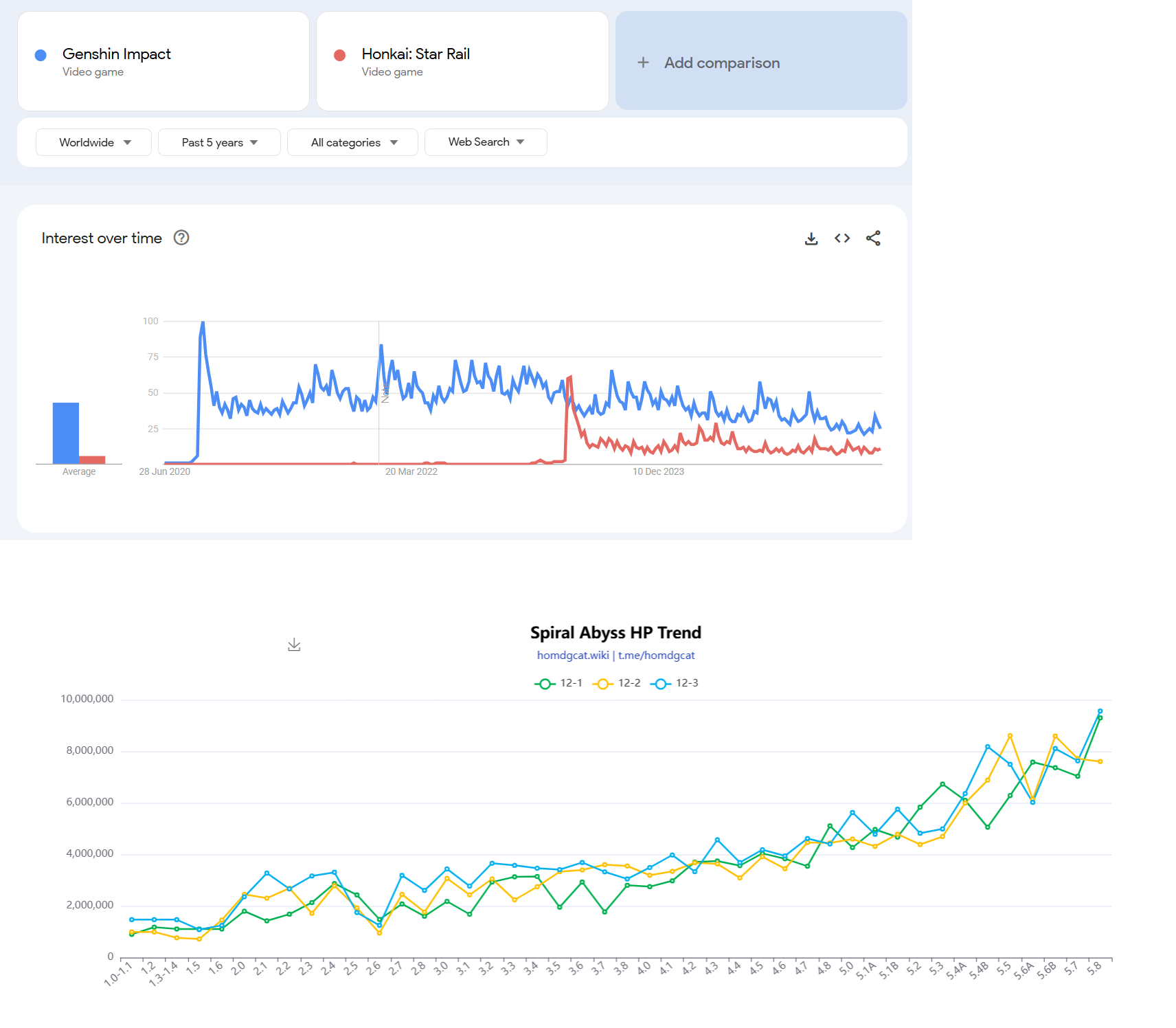Click the Add comparison text
The image size is (1176, 1028).
pyautogui.click(x=722, y=63)
